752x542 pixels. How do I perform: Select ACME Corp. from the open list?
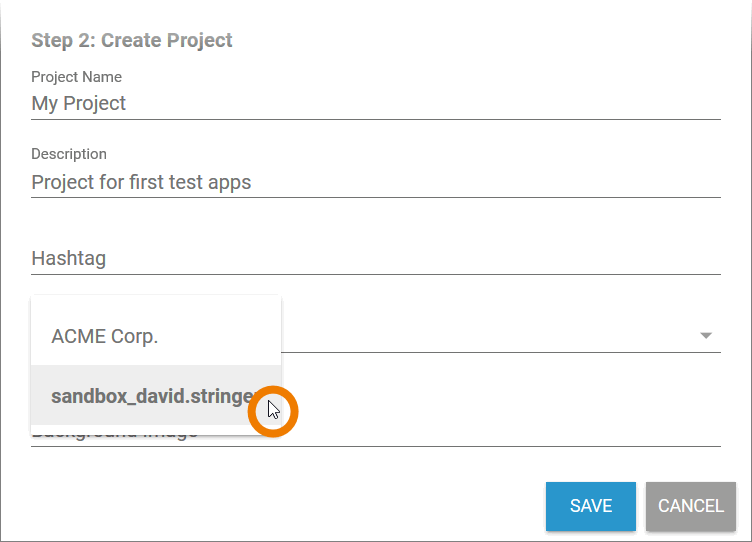[x=105, y=337]
